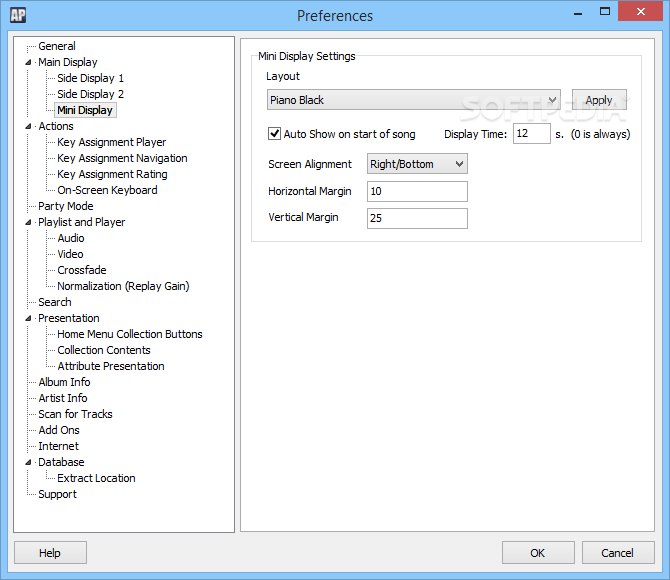Image resolution: width=670 pixels, height=580 pixels.
Task: Select Side Display 2 tree item
Action: pos(91,94)
